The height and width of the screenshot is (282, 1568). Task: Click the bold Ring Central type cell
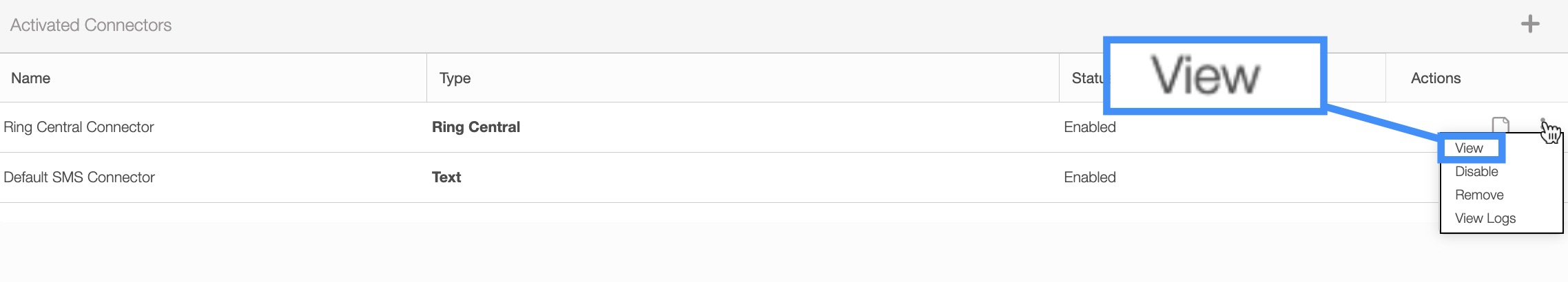[475, 127]
